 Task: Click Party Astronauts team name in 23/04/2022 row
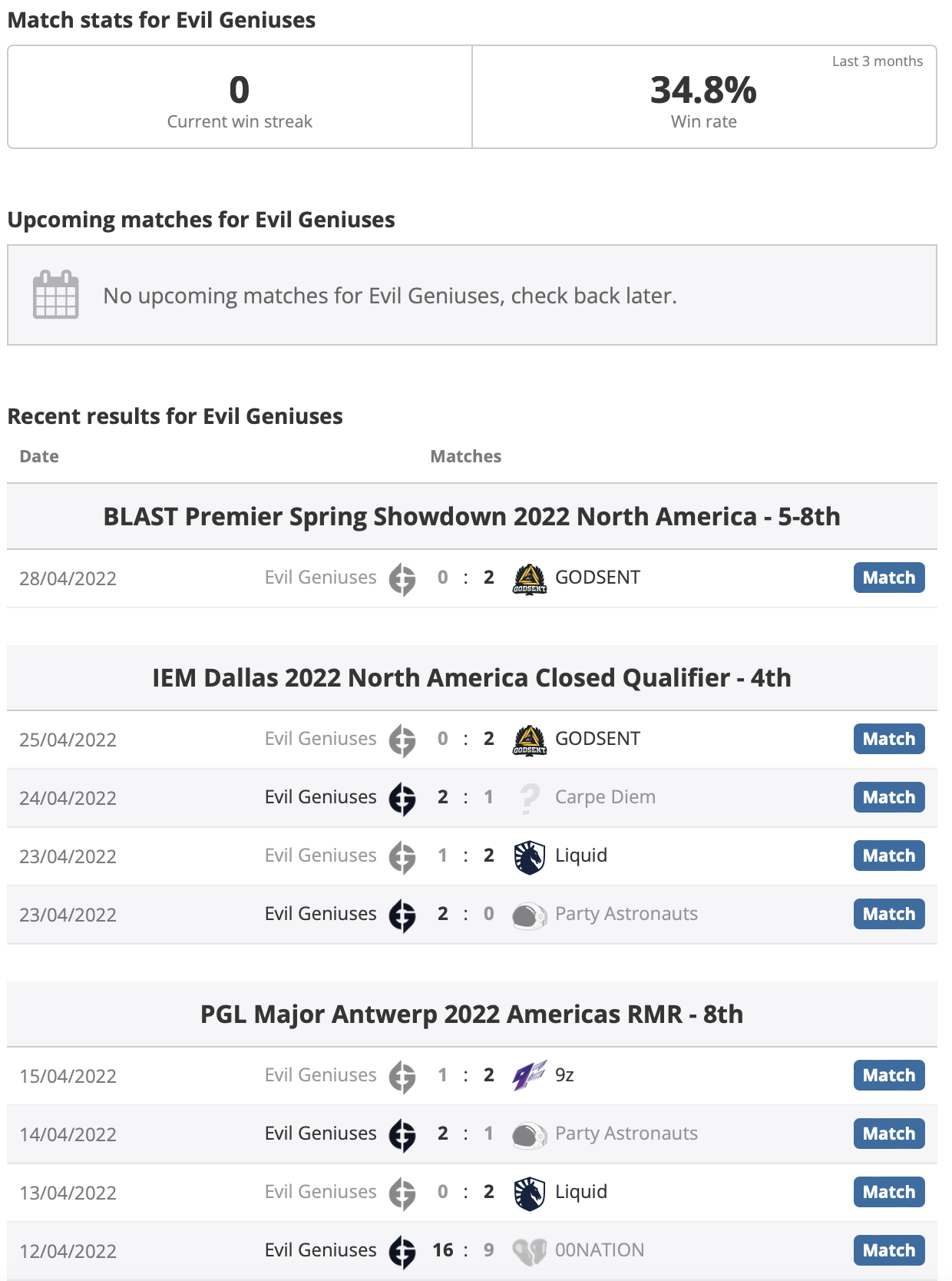[x=626, y=914]
